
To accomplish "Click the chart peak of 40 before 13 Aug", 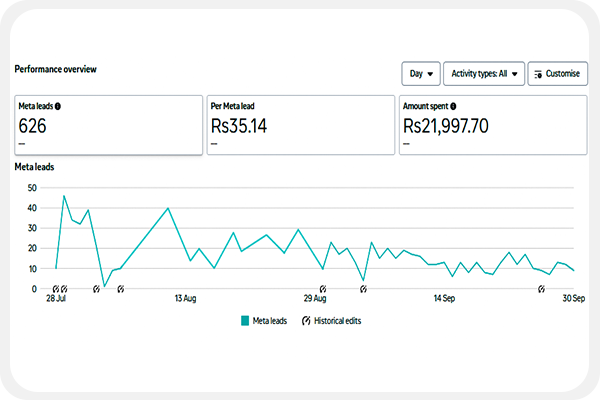I will 168,208.
